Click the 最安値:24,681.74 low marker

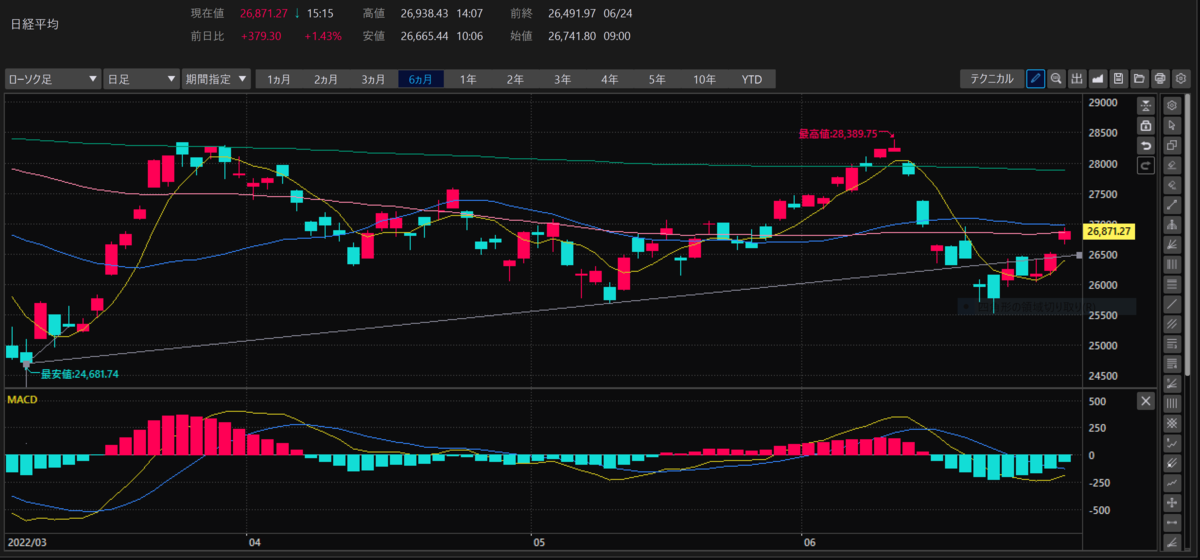(x=80, y=374)
